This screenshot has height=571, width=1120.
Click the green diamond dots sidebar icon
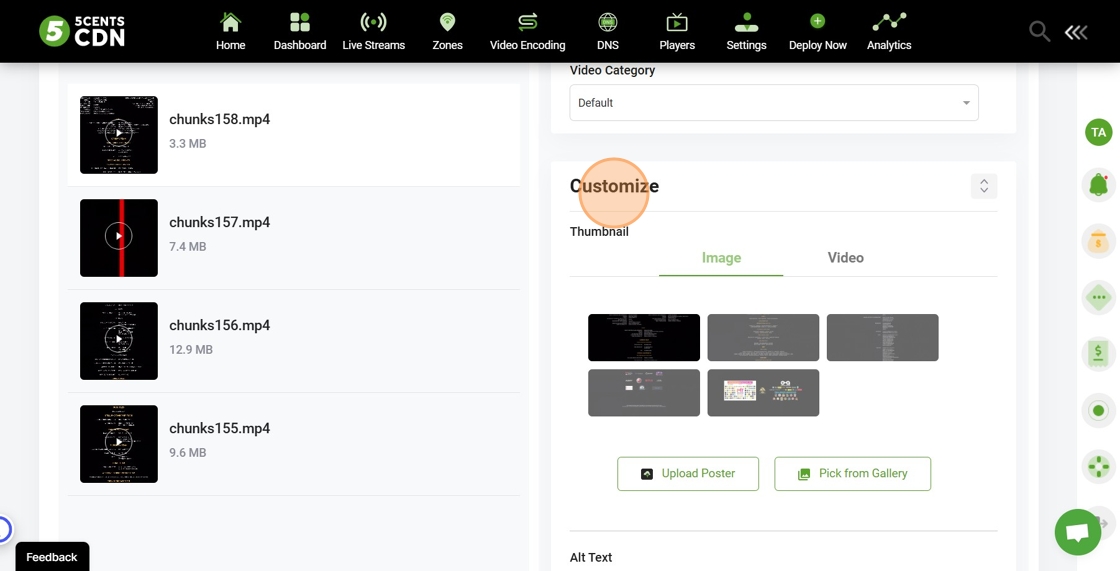pos(1099,297)
